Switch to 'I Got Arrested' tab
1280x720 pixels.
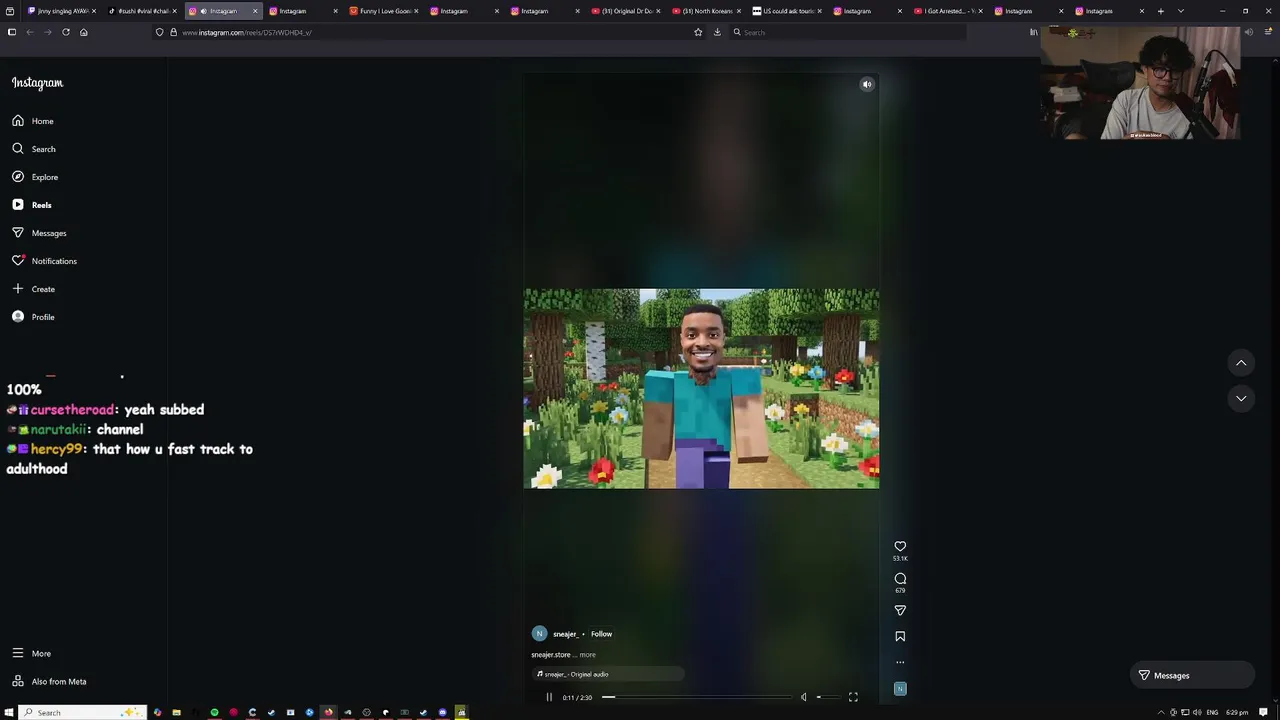pyautogui.click(x=949, y=11)
